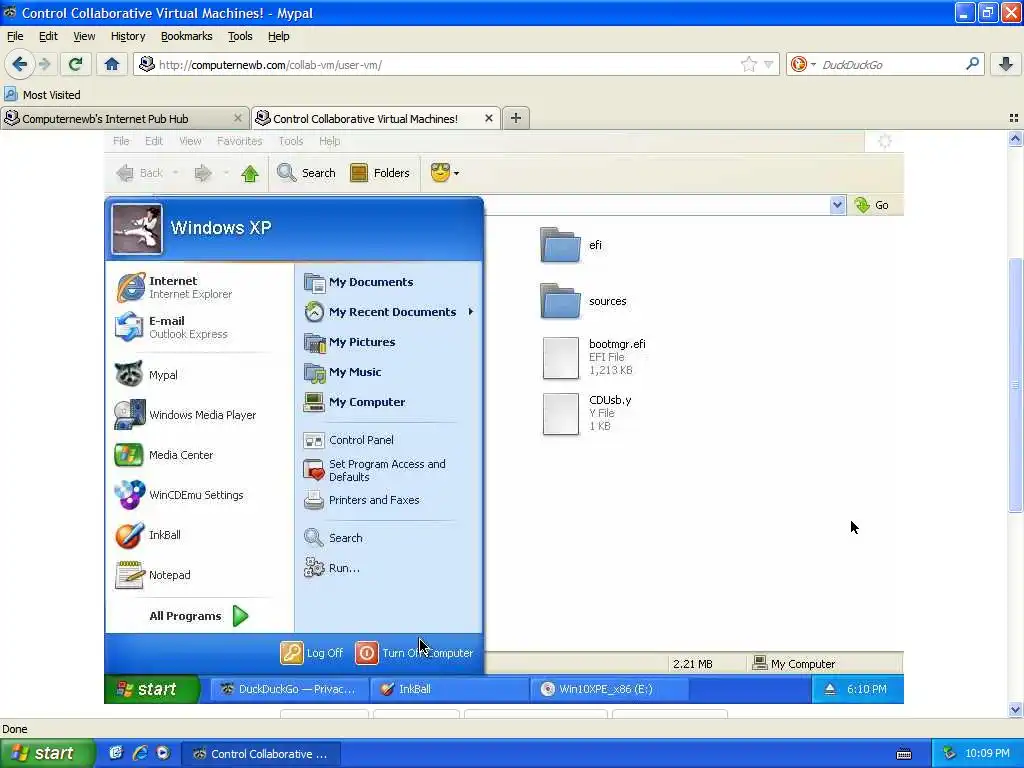Click the DuckDuckGo search magnifier icon
Image resolution: width=1024 pixels, height=768 pixels.
pos(972,64)
